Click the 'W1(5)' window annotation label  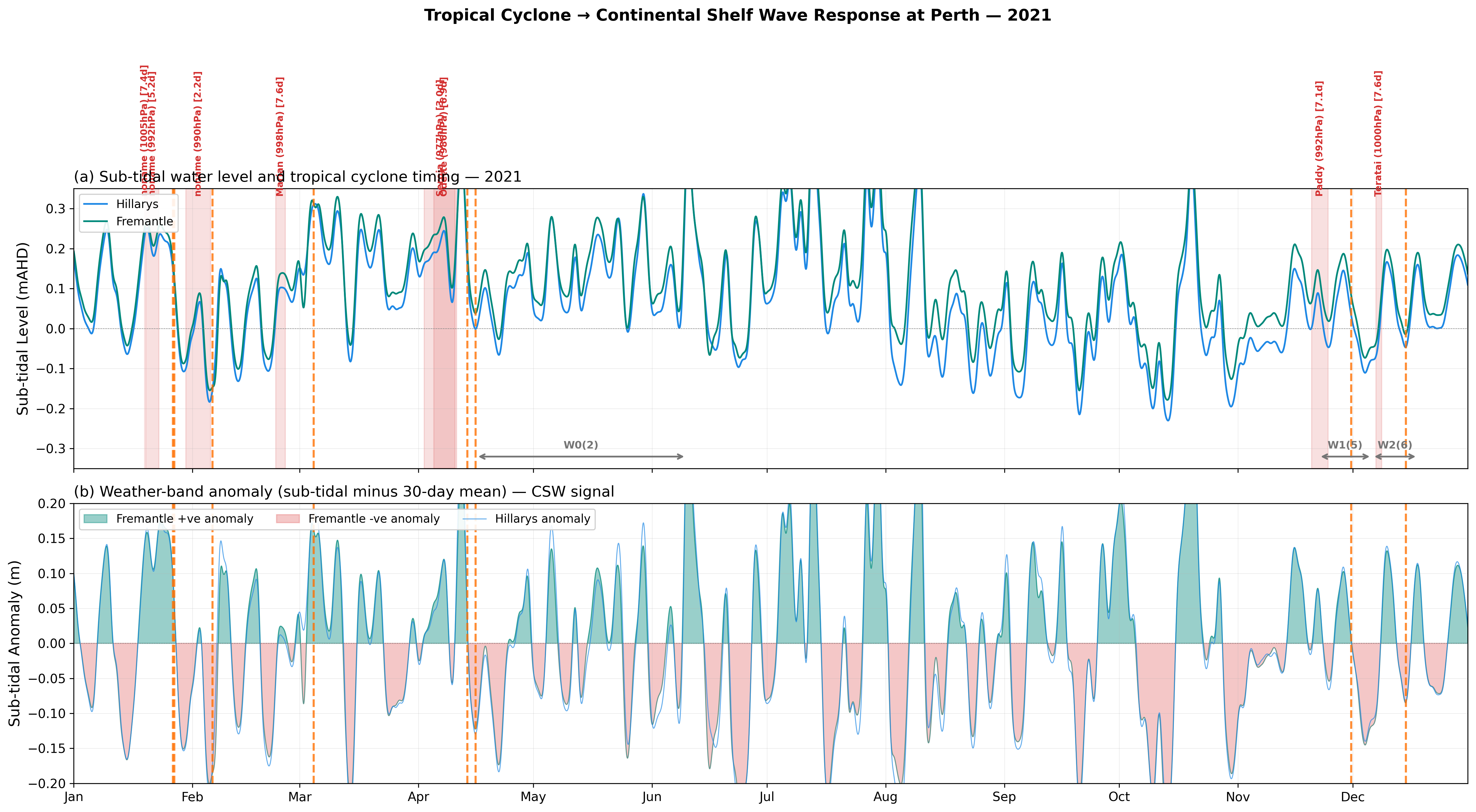click(x=1345, y=445)
